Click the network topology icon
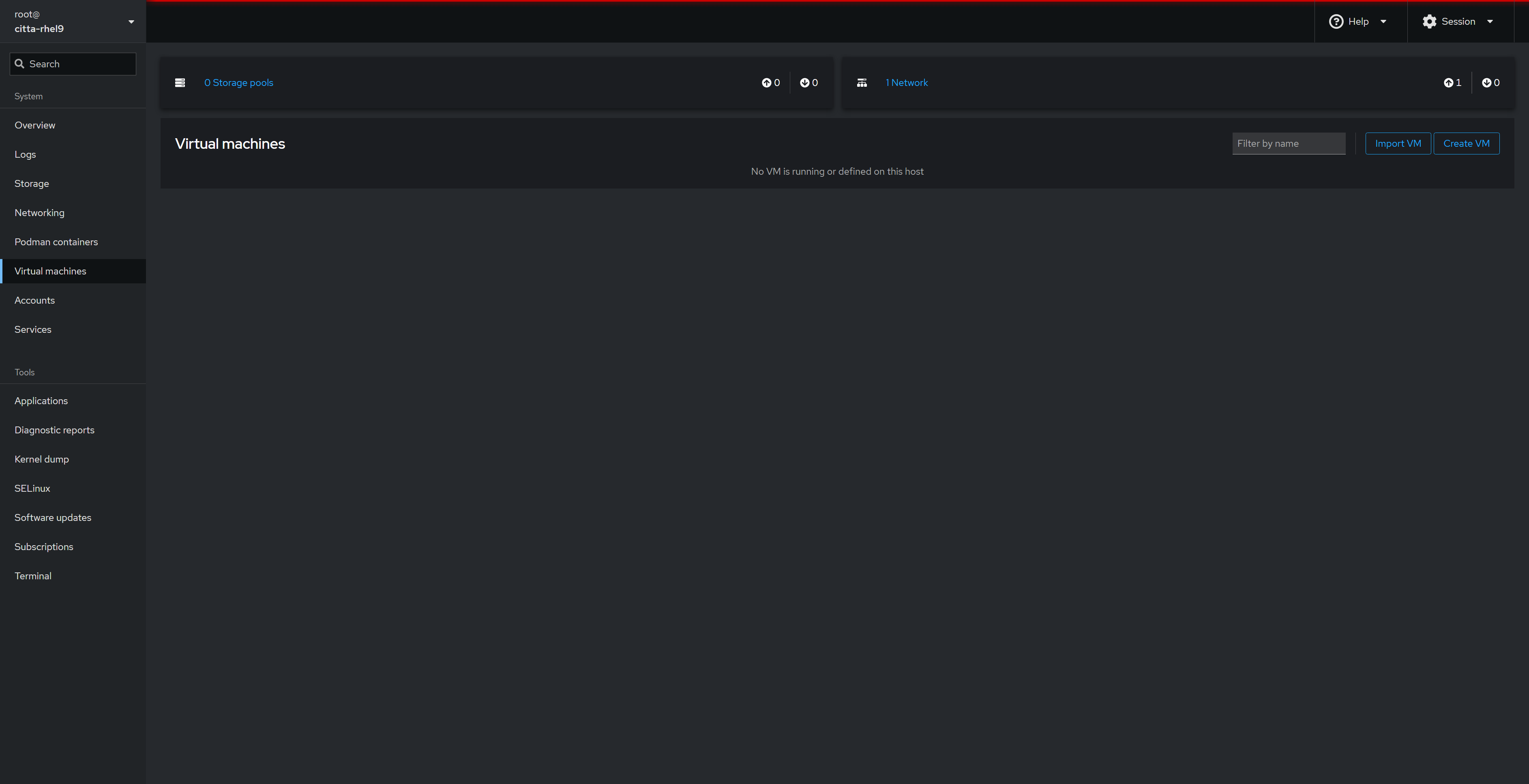Image resolution: width=1529 pixels, height=784 pixels. pos(862,83)
